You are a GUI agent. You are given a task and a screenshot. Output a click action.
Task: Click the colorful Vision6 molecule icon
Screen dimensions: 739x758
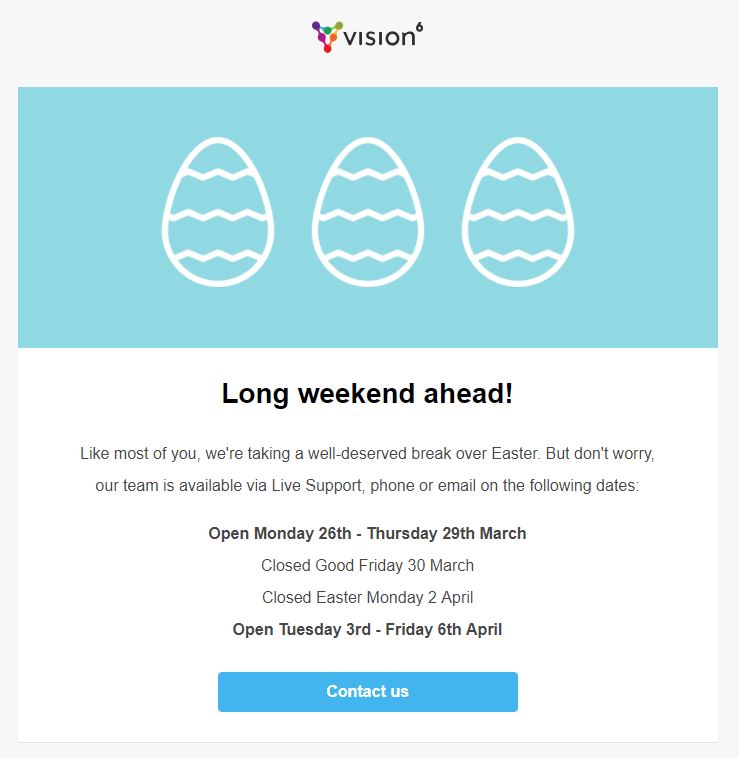(x=327, y=37)
